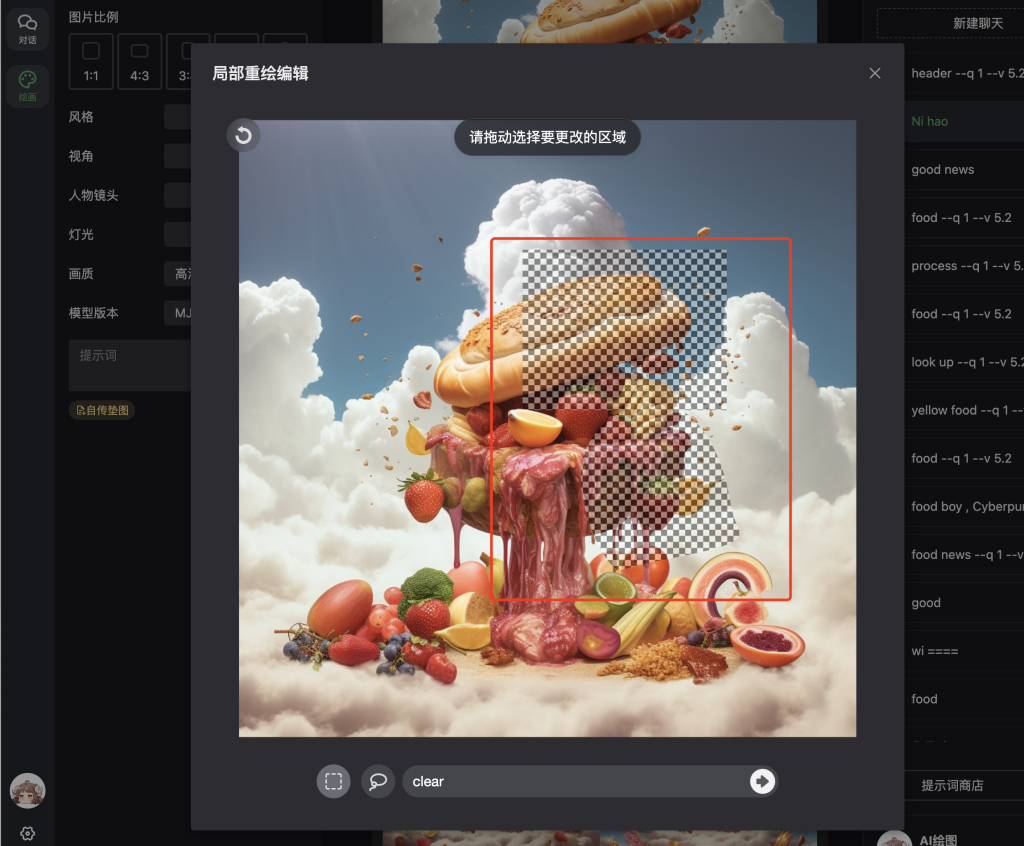Click the reset arrow icon on the image canvas
The width and height of the screenshot is (1024, 846).
coord(243,136)
